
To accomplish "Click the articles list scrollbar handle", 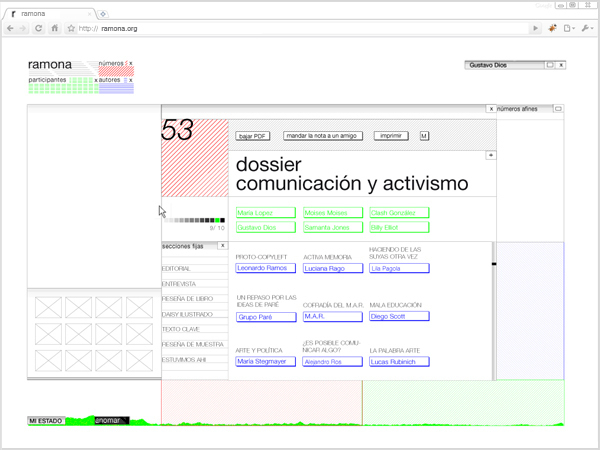I will (x=494, y=264).
